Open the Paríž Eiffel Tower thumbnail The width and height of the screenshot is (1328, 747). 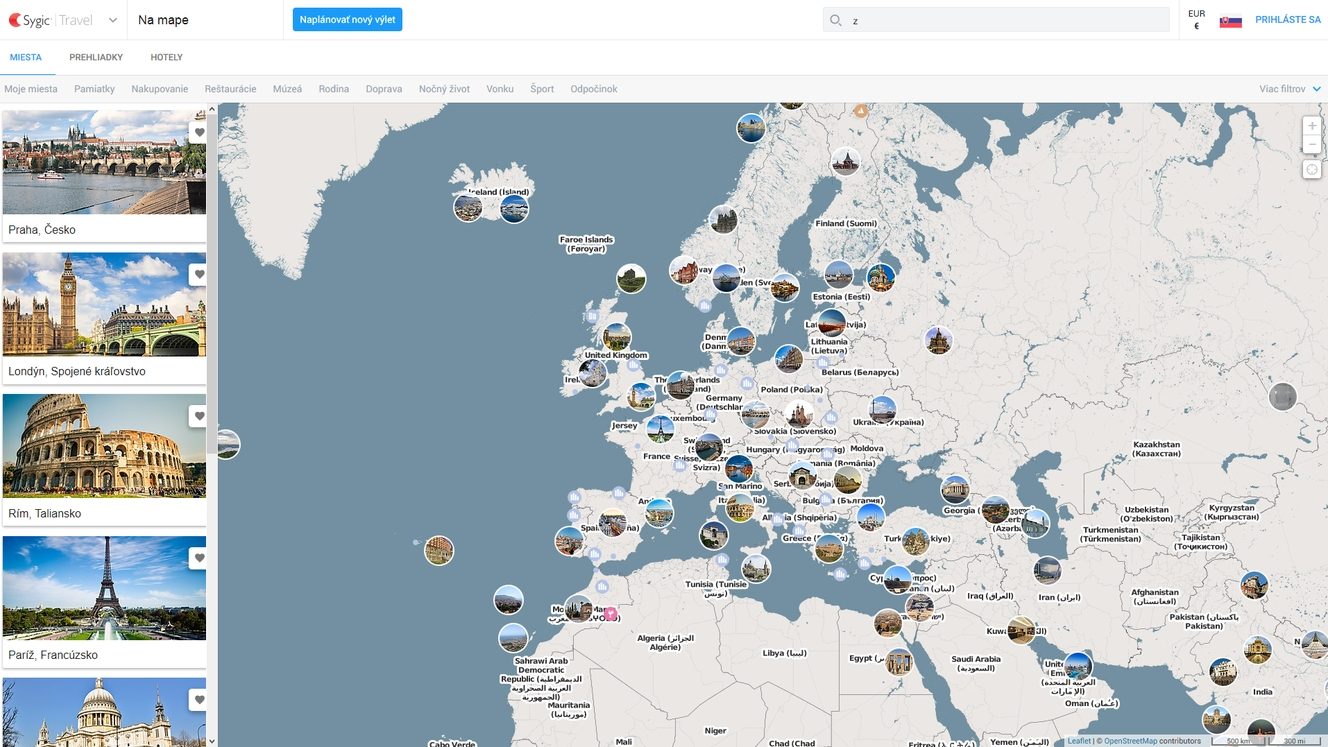104,588
